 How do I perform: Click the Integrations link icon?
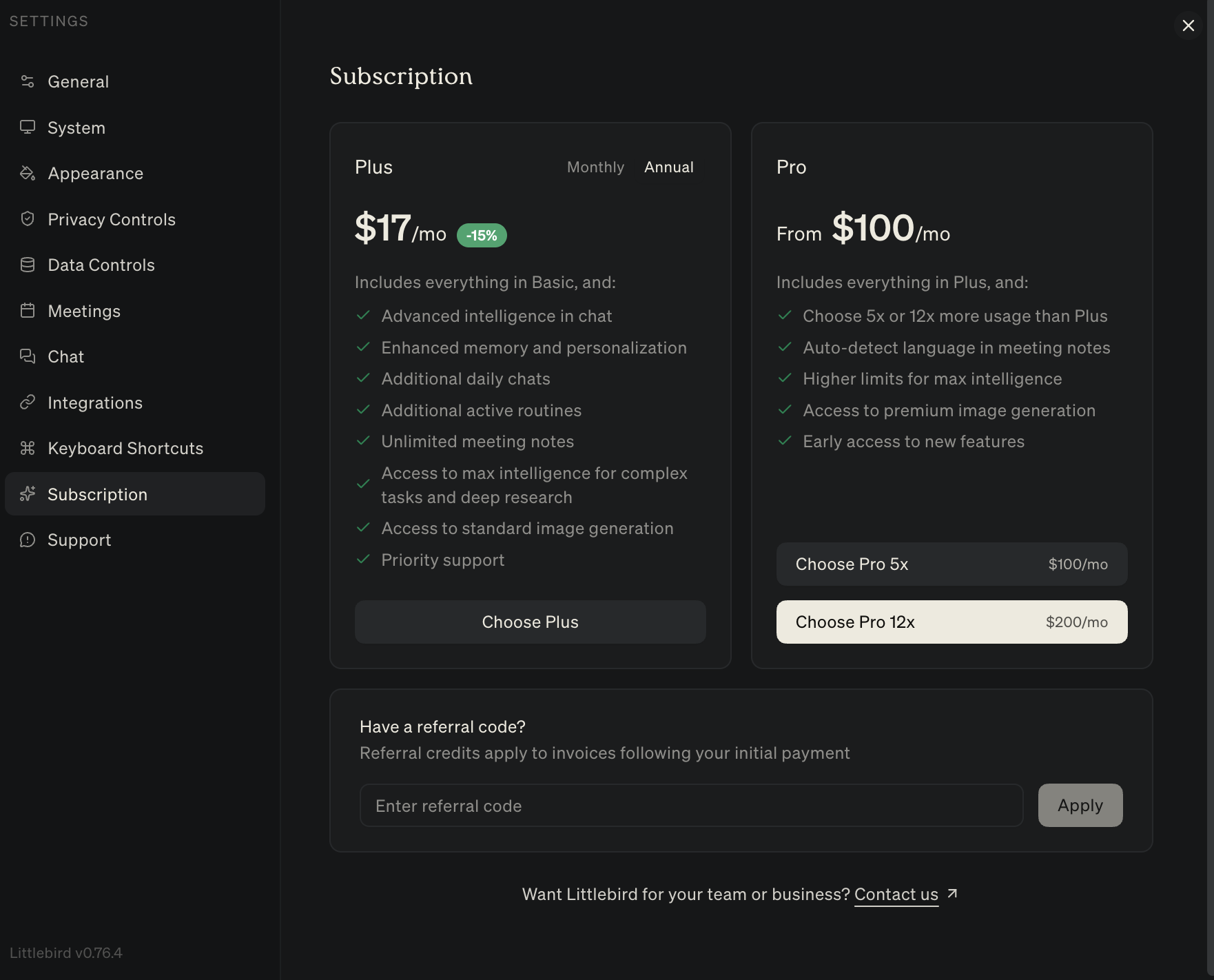(x=28, y=402)
